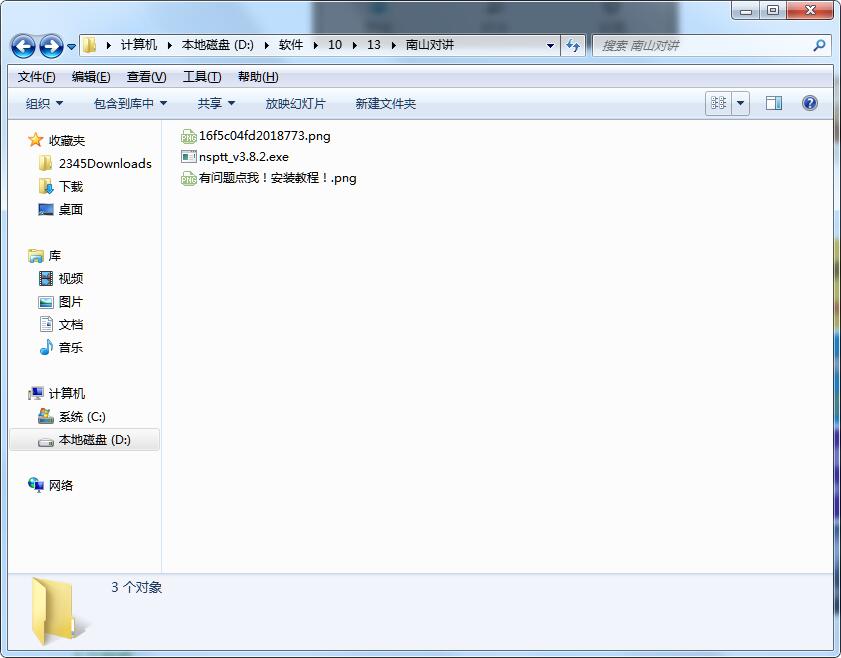This screenshot has height=658, width=841.
Task: Open the 视频 library
Action: [71, 279]
